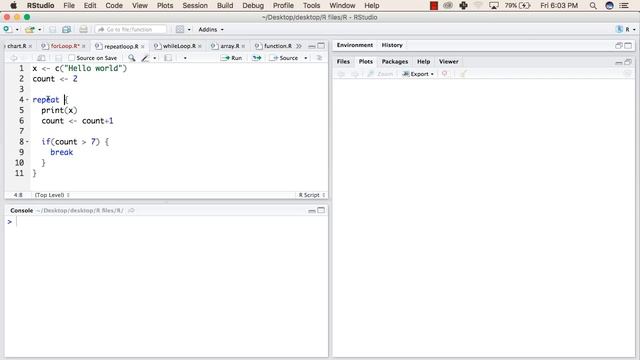Switch to the Packages tab
The image size is (640, 360).
395,62
